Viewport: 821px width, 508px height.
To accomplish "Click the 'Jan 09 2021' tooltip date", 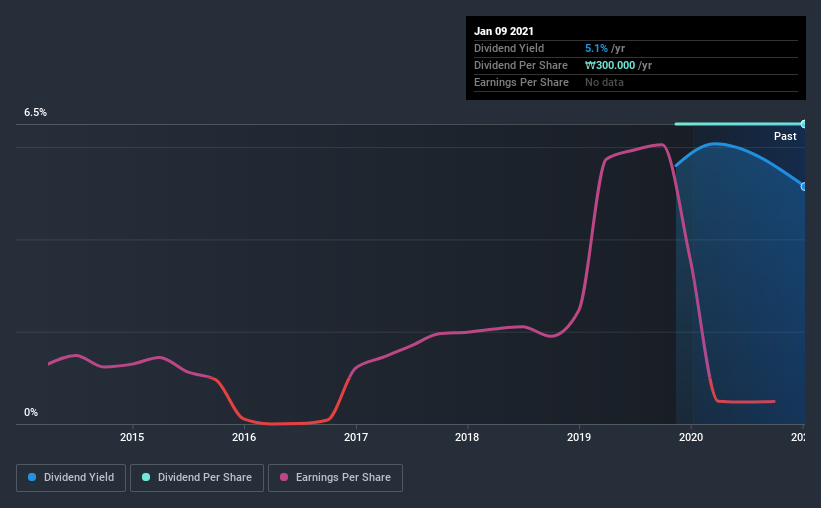I will 504,31.
